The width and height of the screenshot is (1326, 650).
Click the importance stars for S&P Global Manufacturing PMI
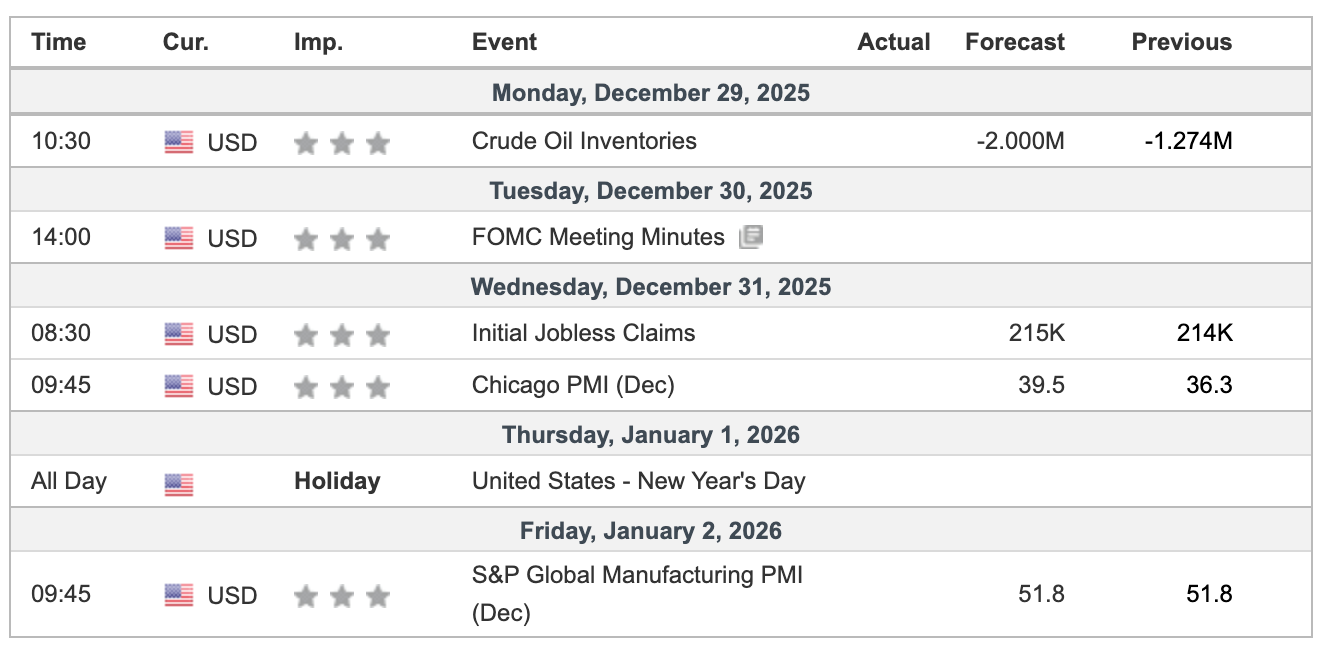[341, 596]
